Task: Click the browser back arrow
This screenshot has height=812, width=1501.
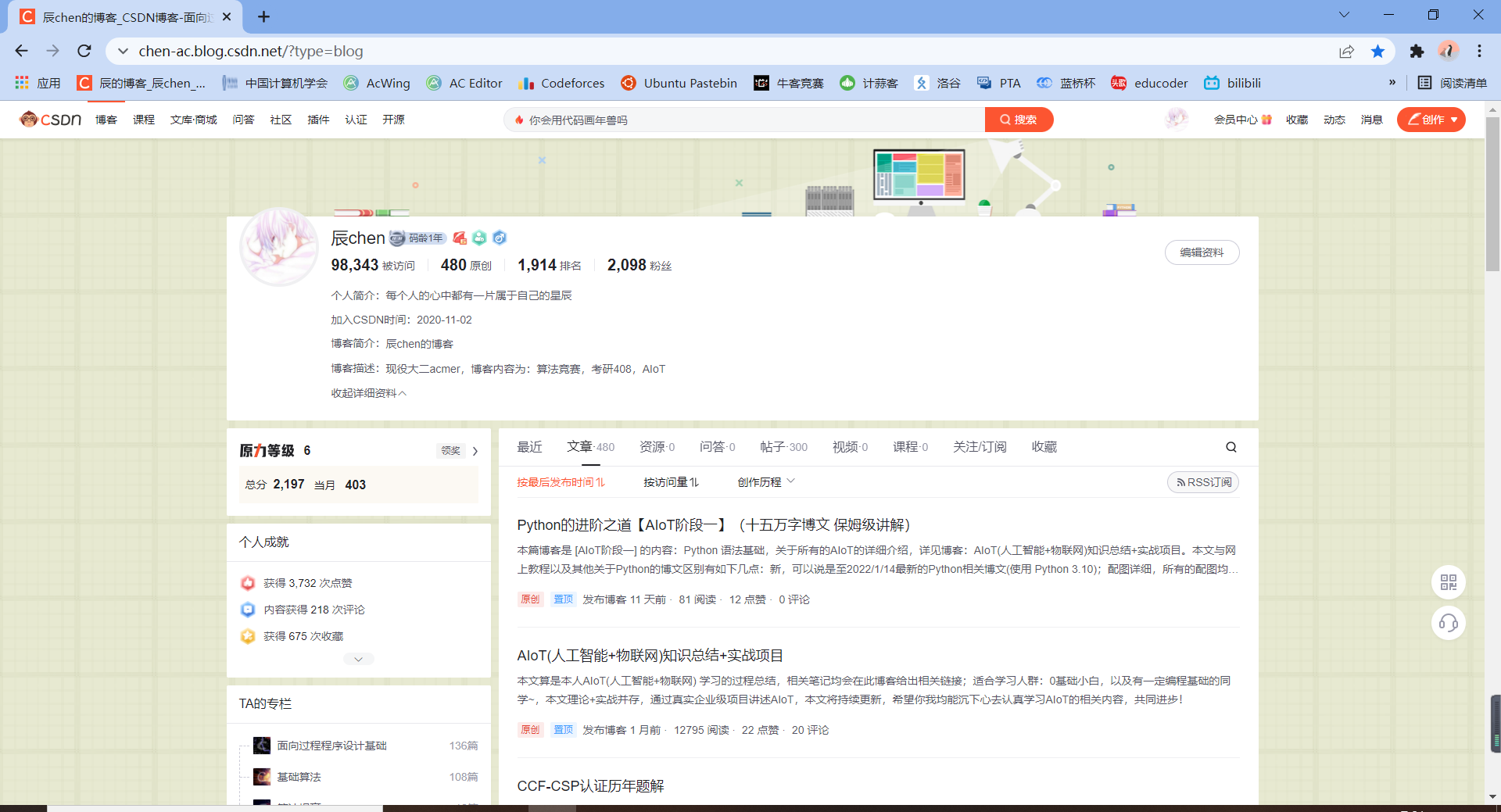Action: click(x=21, y=51)
